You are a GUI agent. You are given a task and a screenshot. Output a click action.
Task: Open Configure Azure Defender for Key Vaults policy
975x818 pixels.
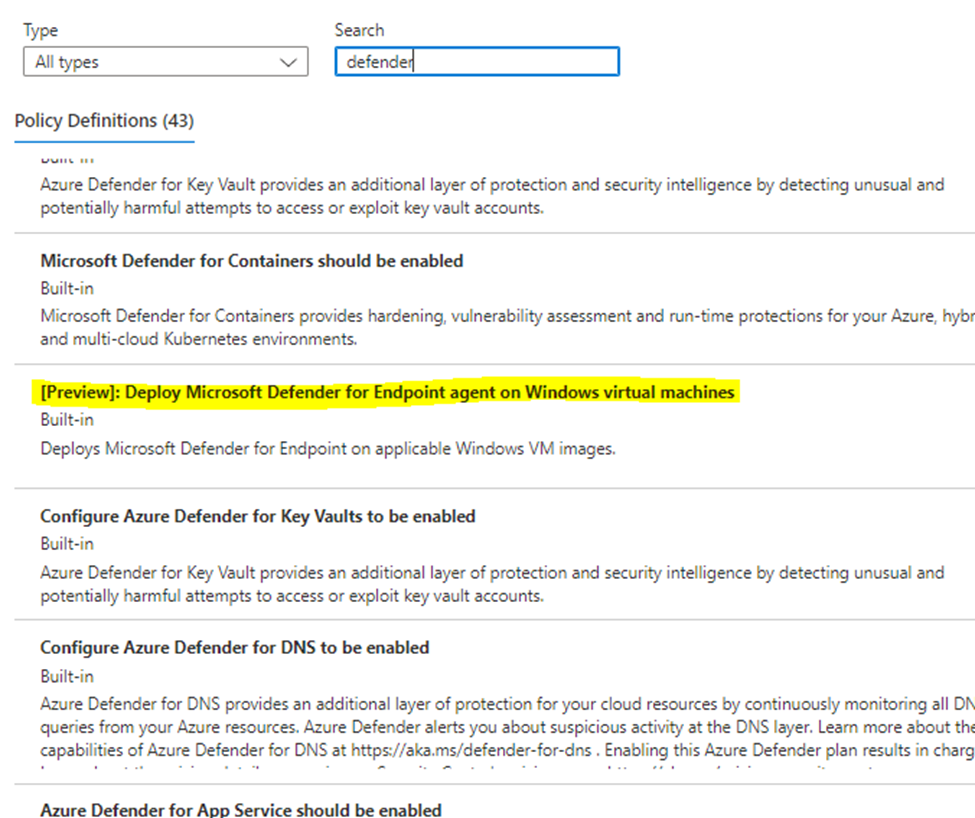point(258,517)
